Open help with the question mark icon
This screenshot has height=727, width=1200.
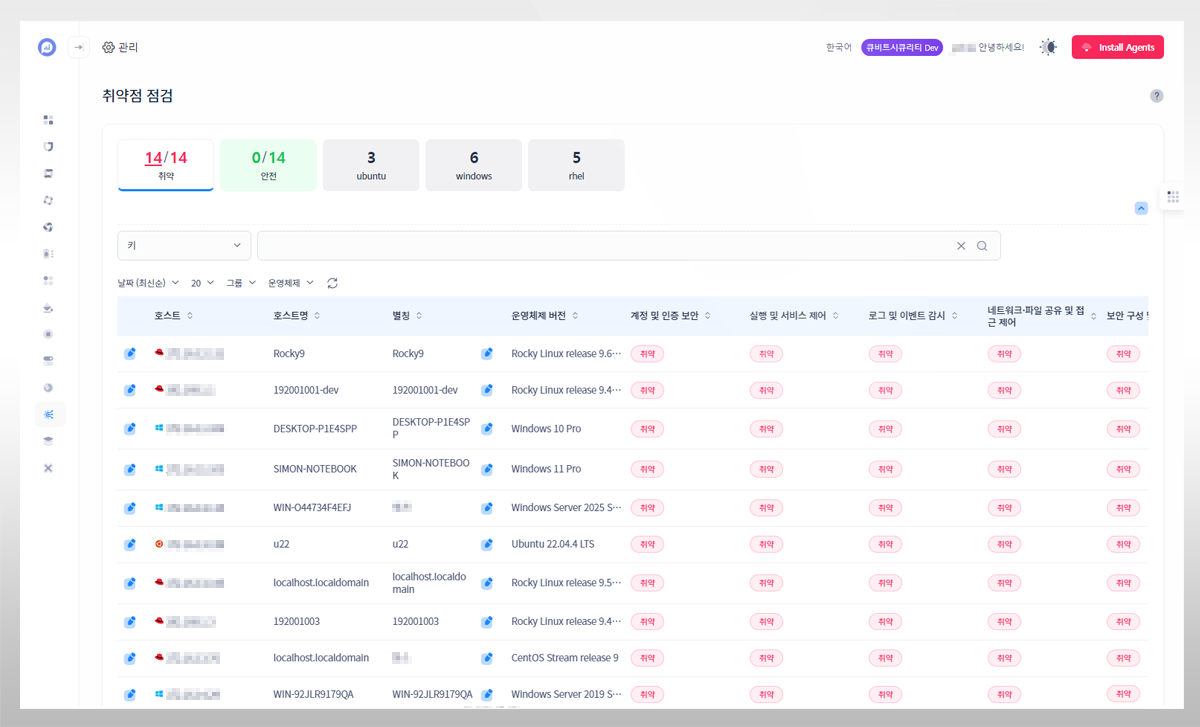pos(1156,96)
